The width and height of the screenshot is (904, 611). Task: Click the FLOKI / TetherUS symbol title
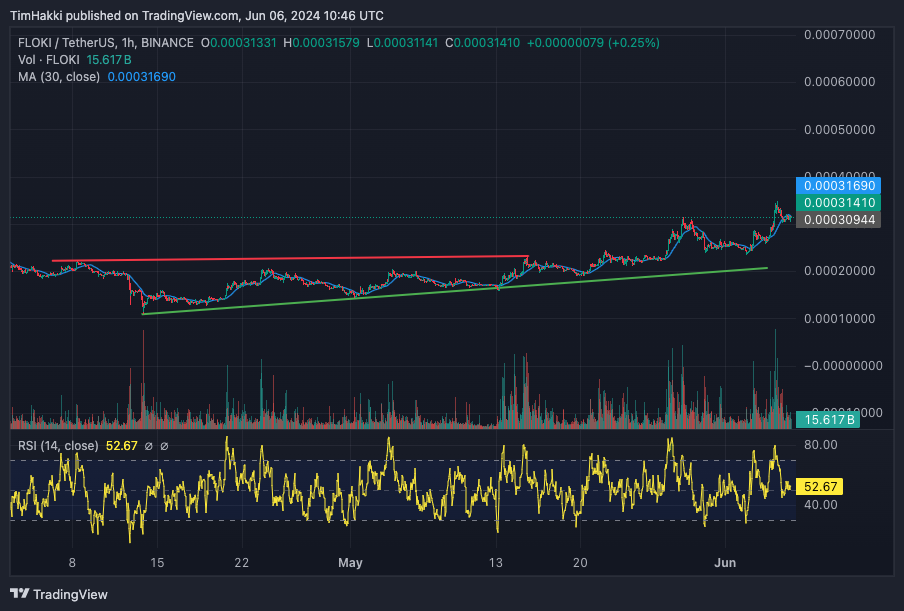click(65, 43)
